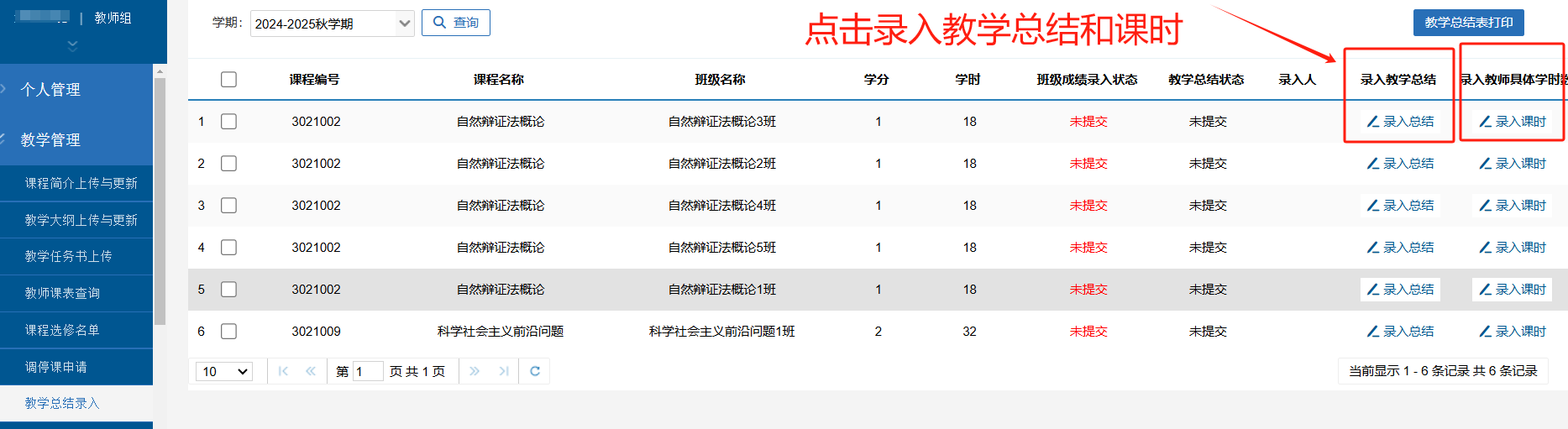Image resolution: width=1568 pixels, height=429 pixels.
Task: Click 录入课时 for 自然辩证法概论3班
Action: (x=1512, y=122)
